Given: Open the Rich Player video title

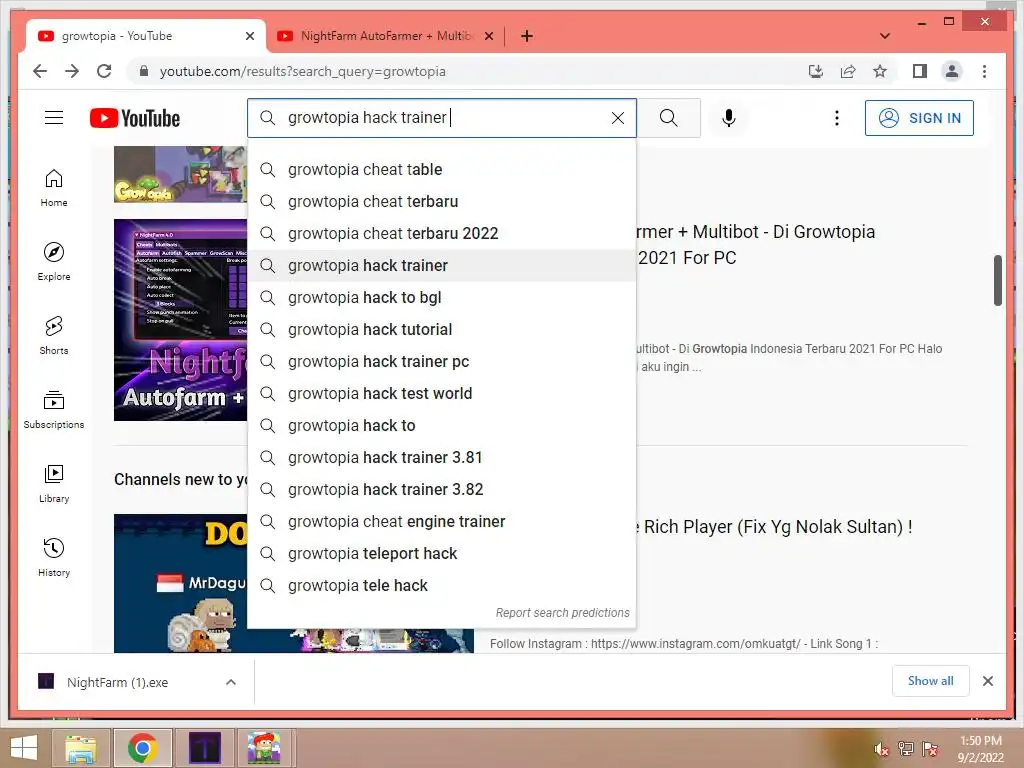Looking at the screenshot, I should coord(774,527).
